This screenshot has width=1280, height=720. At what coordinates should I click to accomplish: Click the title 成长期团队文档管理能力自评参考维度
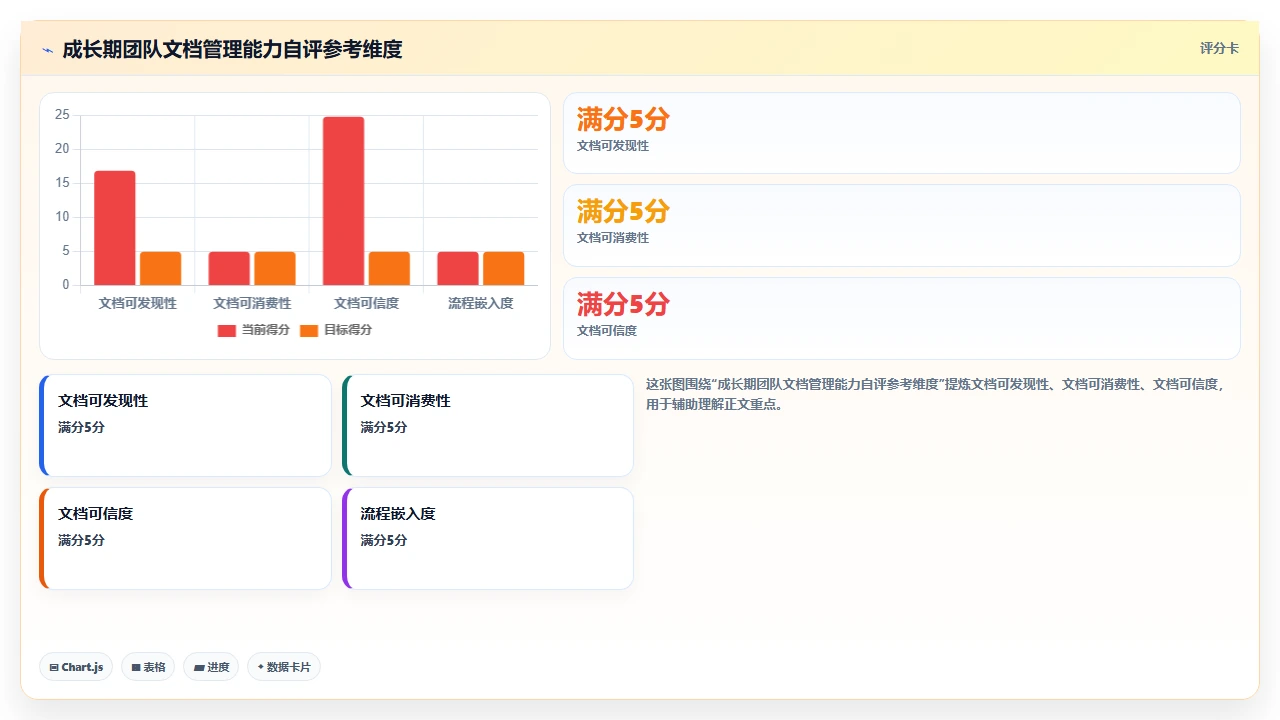[232, 49]
